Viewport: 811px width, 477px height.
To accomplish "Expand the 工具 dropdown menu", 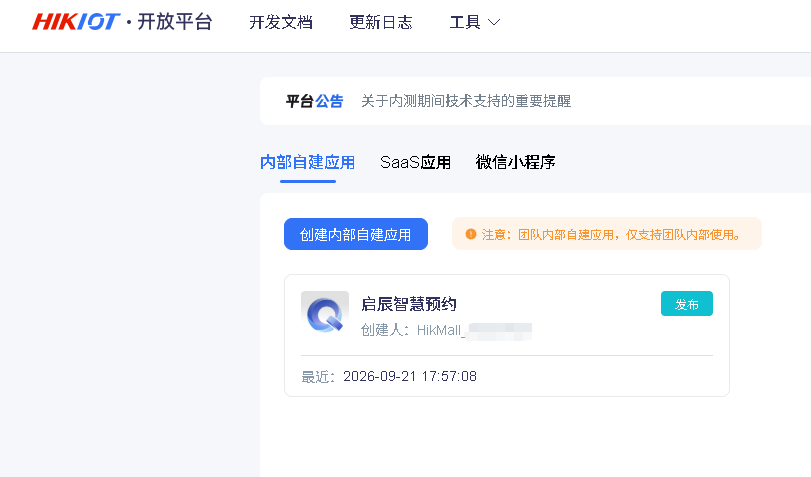I will pos(475,22).
